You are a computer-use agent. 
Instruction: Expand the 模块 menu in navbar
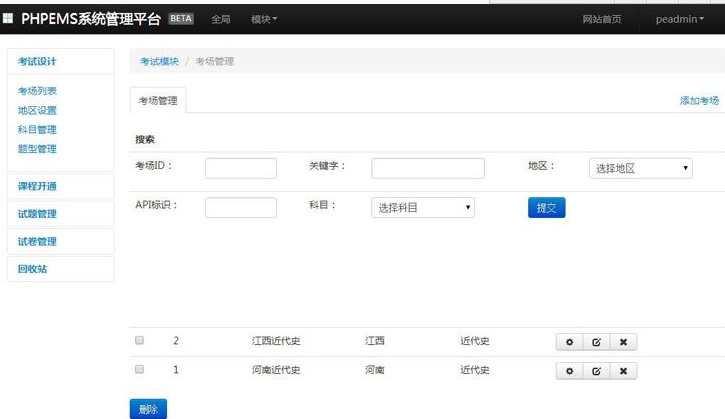(x=264, y=19)
